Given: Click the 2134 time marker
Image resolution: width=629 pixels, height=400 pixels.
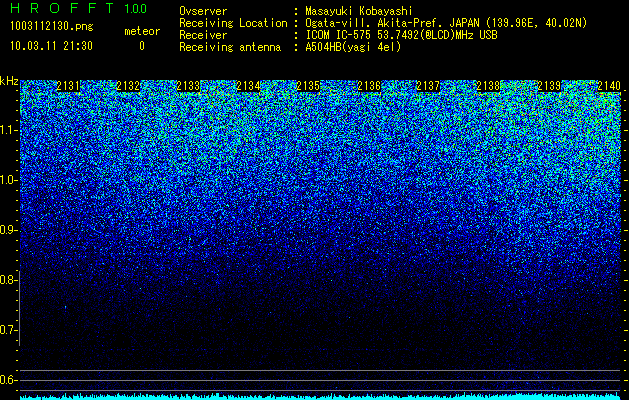Looking at the screenshot, I should [x=248, y=86].
